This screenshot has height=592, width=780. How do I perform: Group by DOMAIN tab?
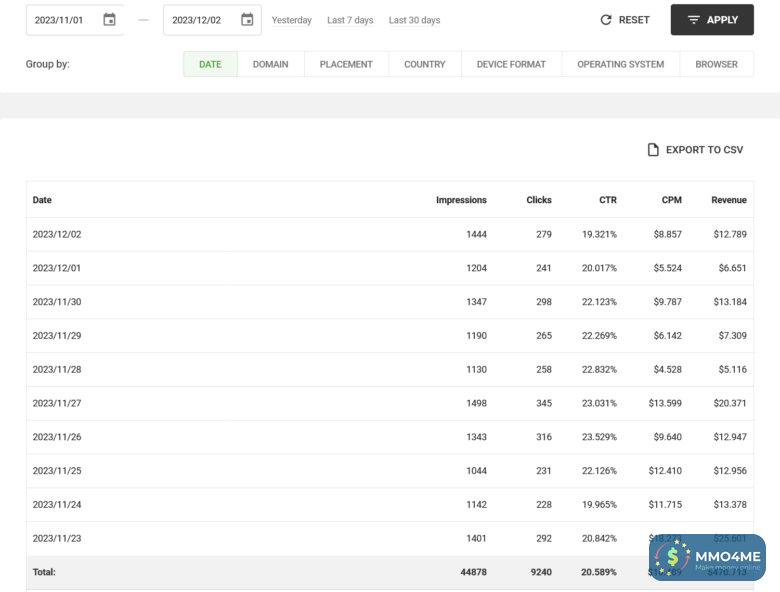271,64
